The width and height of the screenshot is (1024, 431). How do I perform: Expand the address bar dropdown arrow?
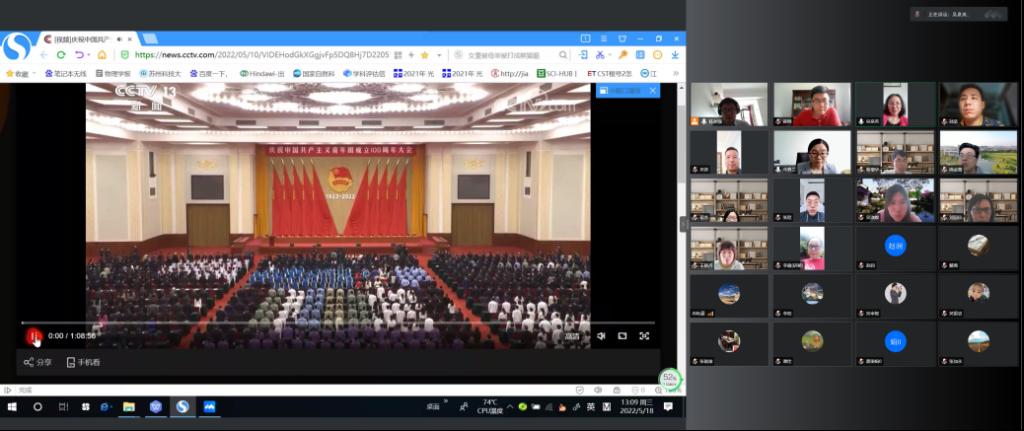point(439,55)
